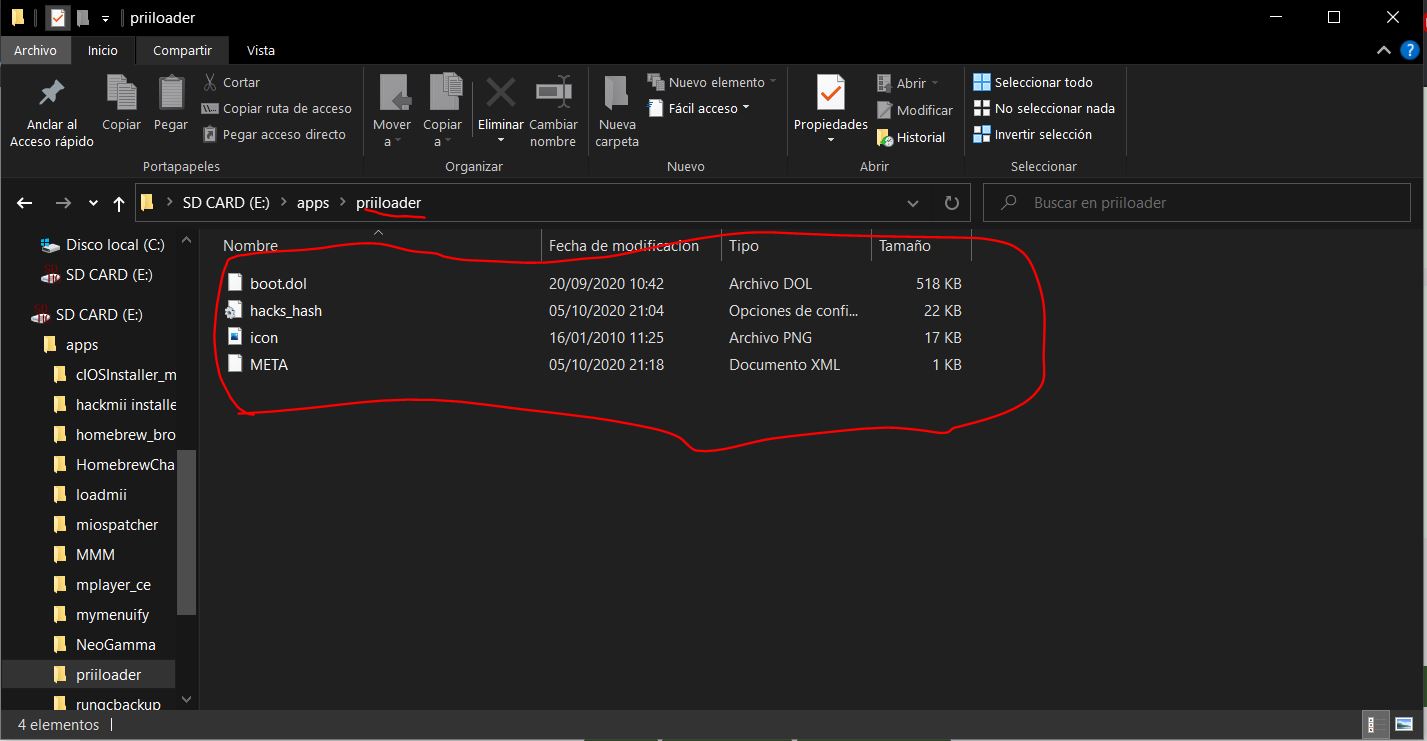The height and width of the screenshot is (741, 1427).
Task: Click the Copiar icon in Portapapeles
Action: click(121, 94)
